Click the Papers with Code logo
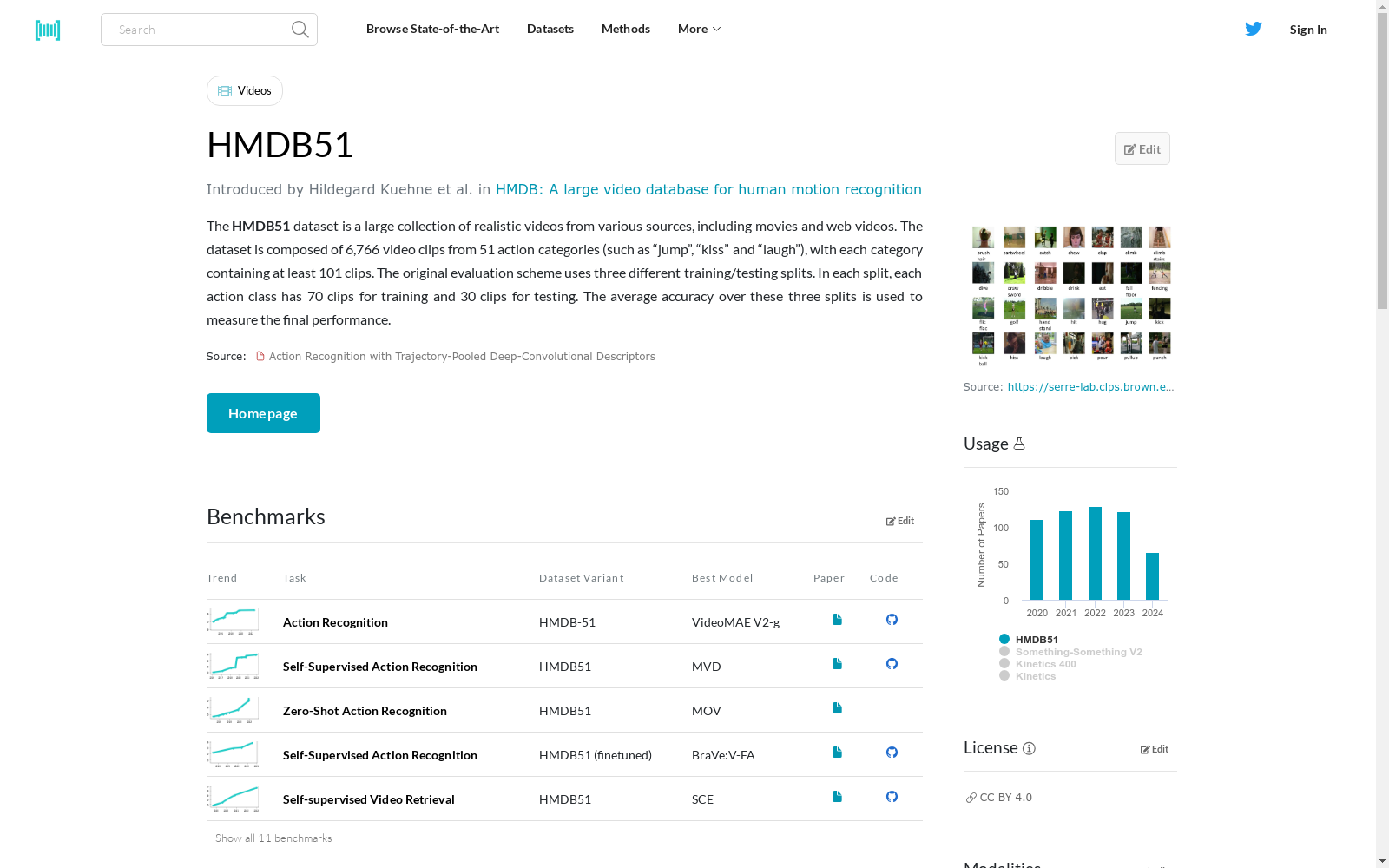 [x=48, y=30]
